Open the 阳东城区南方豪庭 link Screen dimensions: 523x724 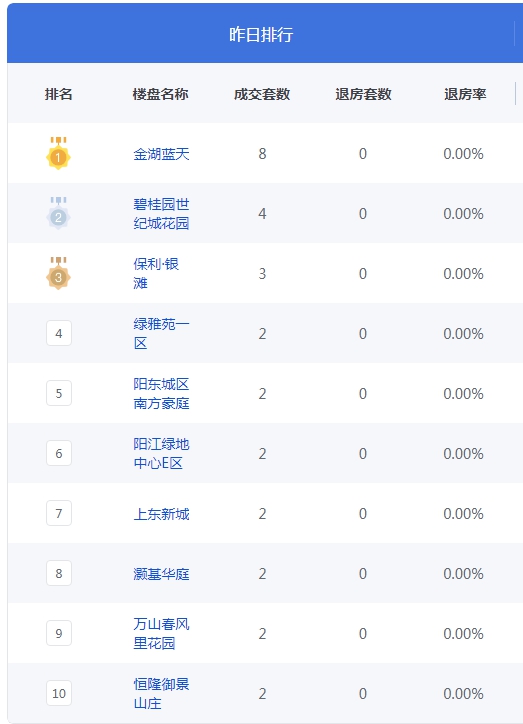pos(161,393)
